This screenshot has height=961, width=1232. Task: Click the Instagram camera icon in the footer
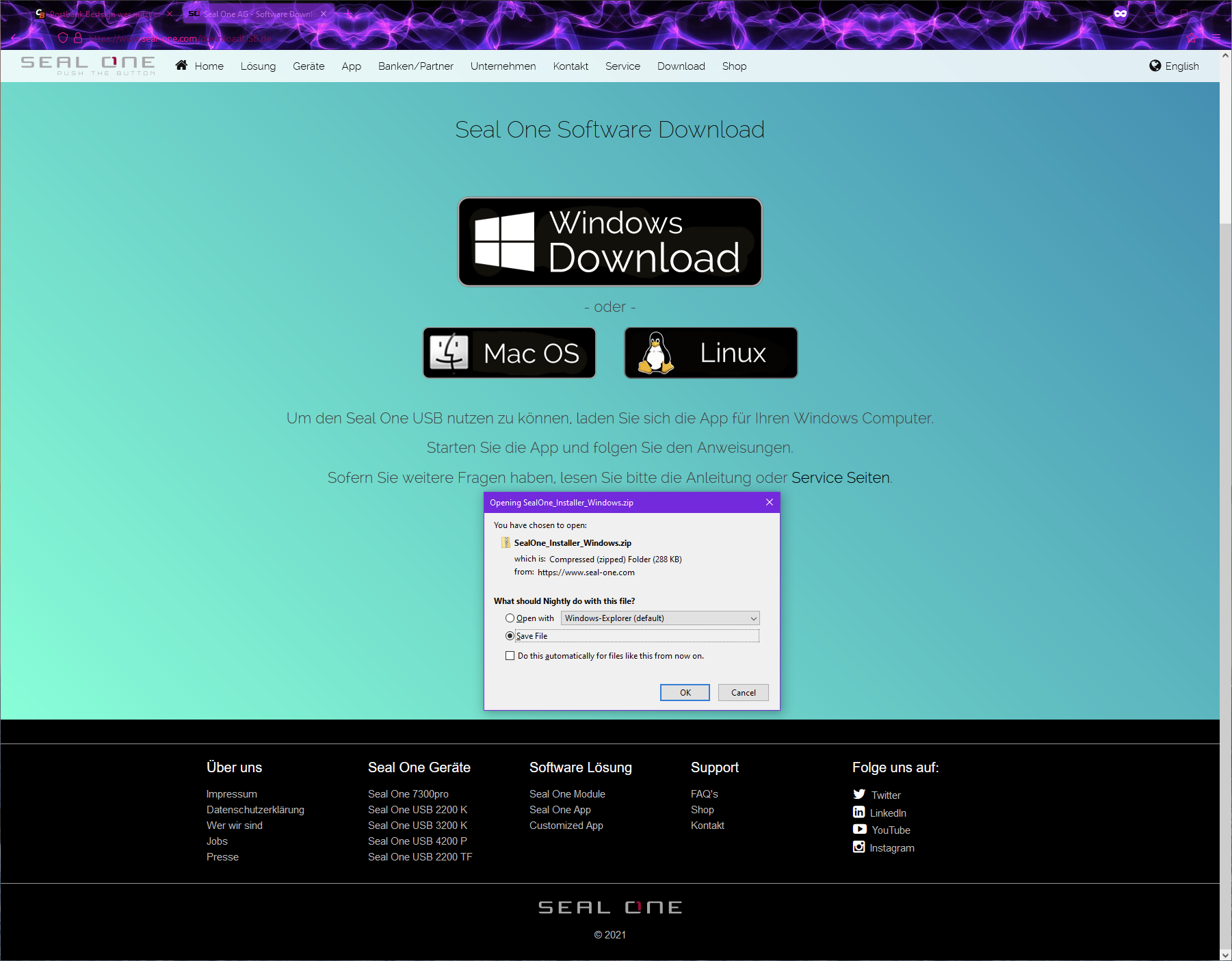[859, 847]
